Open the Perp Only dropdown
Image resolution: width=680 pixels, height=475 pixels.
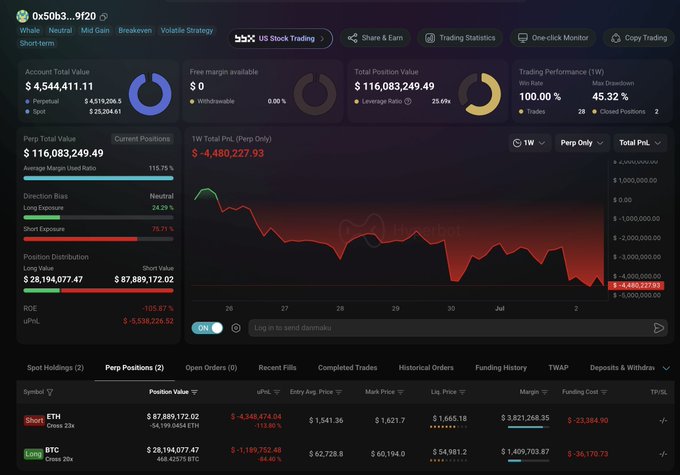click(582, 143)
